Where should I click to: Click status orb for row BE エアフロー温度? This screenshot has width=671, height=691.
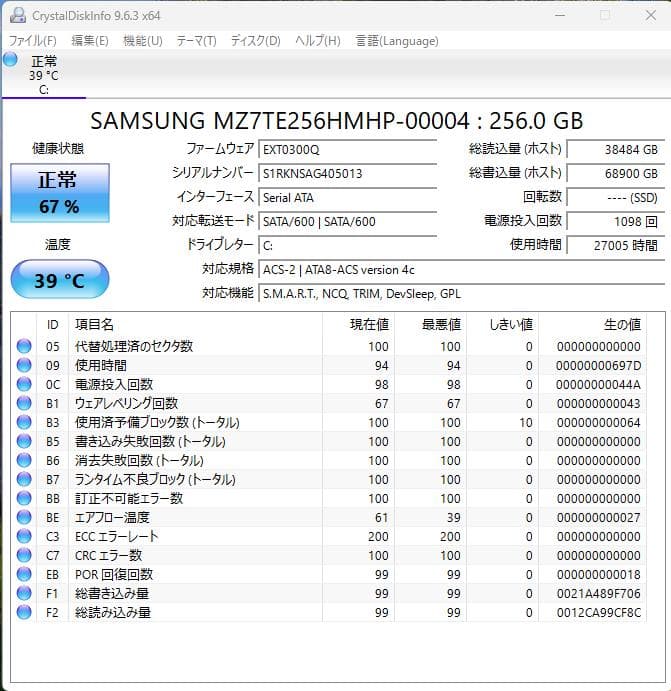pyautogui.click(x=24, y=517)
